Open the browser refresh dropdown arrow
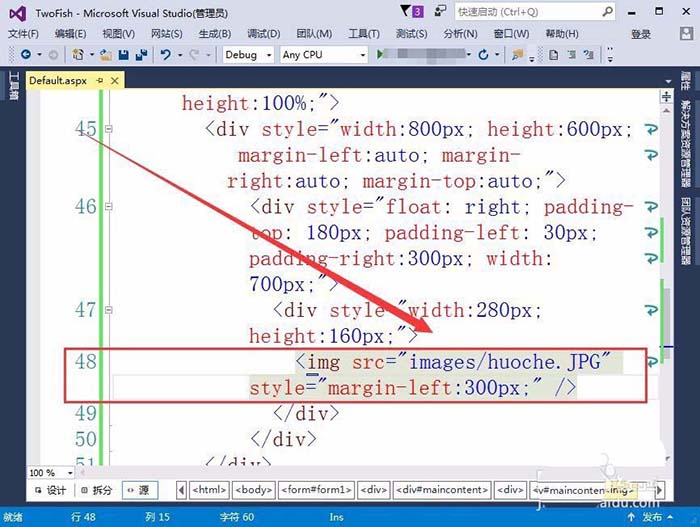Screen dimensions: 700x527 (497, 55)
